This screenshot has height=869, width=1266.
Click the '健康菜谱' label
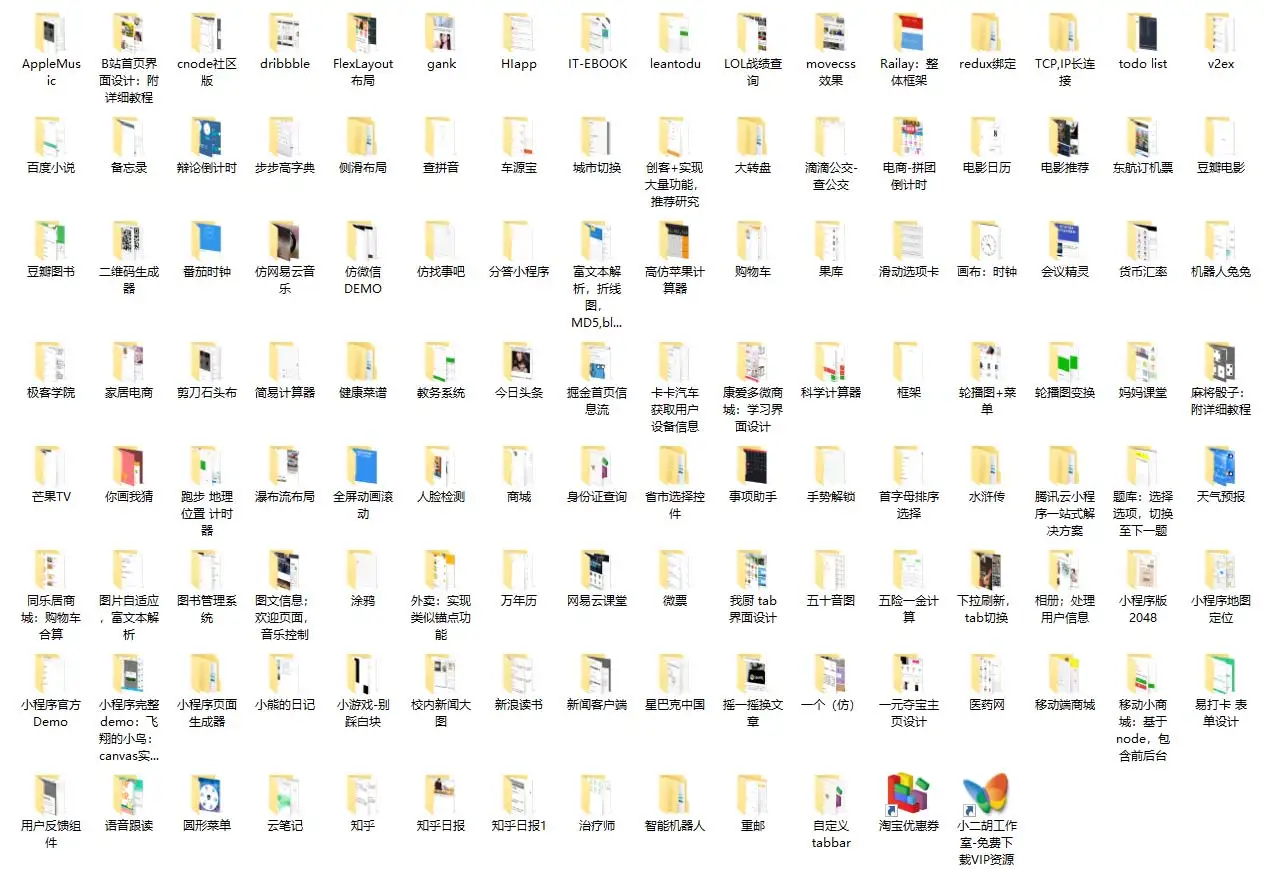363,393
